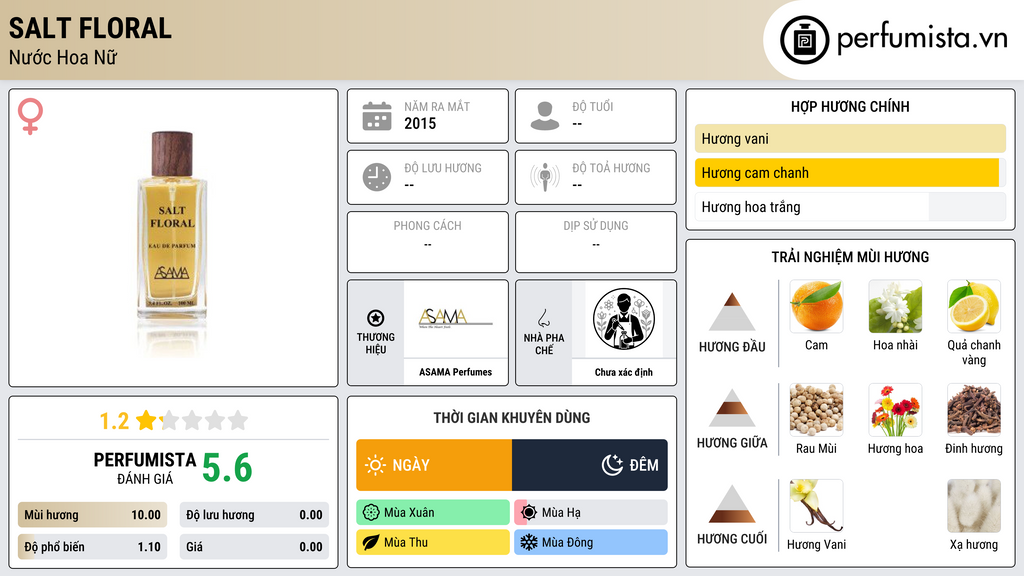The width and height of the screenshot is (1024, 576).
Task: Click the Nước Hoa Nữ subtitle
Action: (x=63, y=57)
